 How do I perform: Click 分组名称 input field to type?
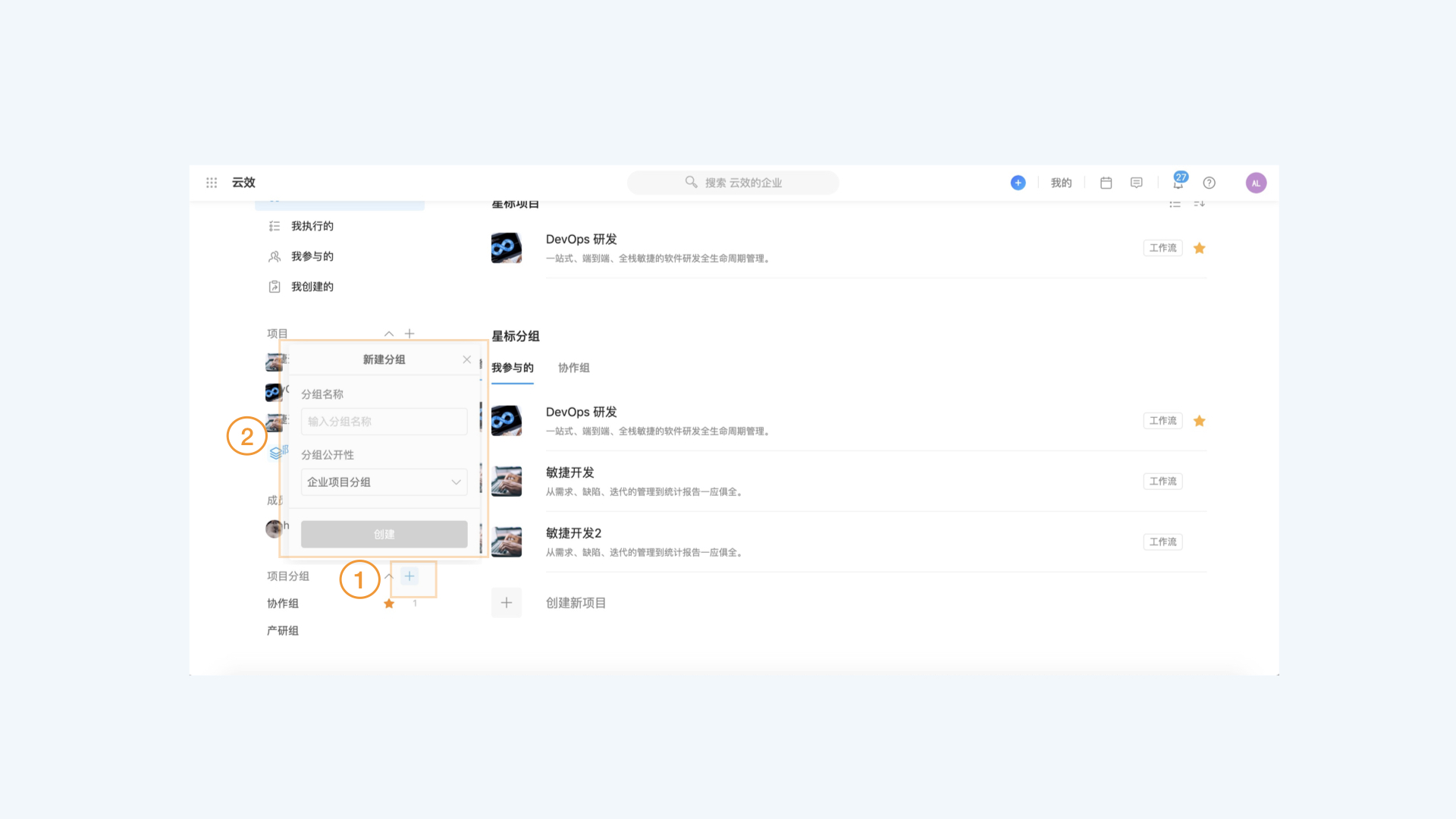383,421
